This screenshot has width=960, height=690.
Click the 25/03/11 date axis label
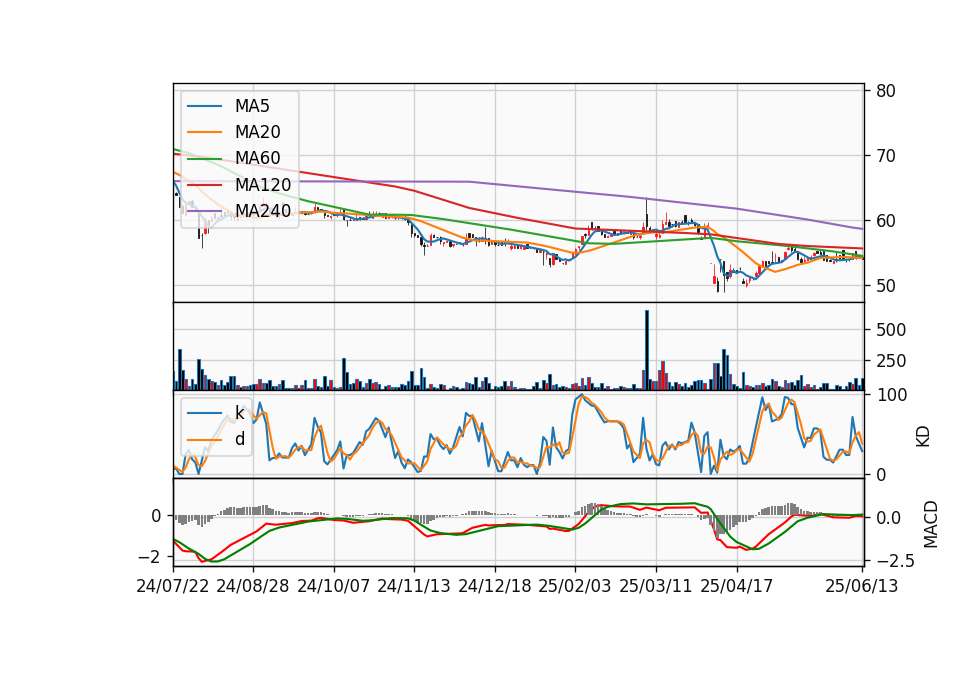click(656, 586)
